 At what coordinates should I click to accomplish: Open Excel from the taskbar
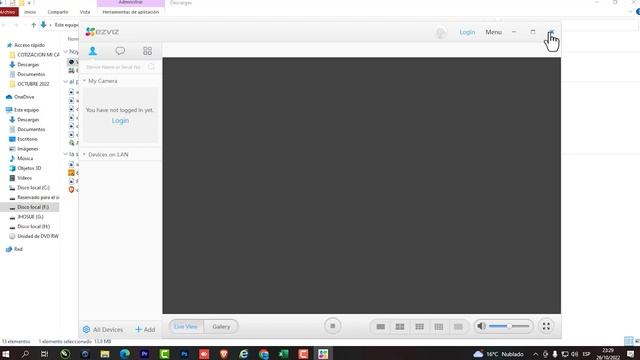[x=283, y=354]
